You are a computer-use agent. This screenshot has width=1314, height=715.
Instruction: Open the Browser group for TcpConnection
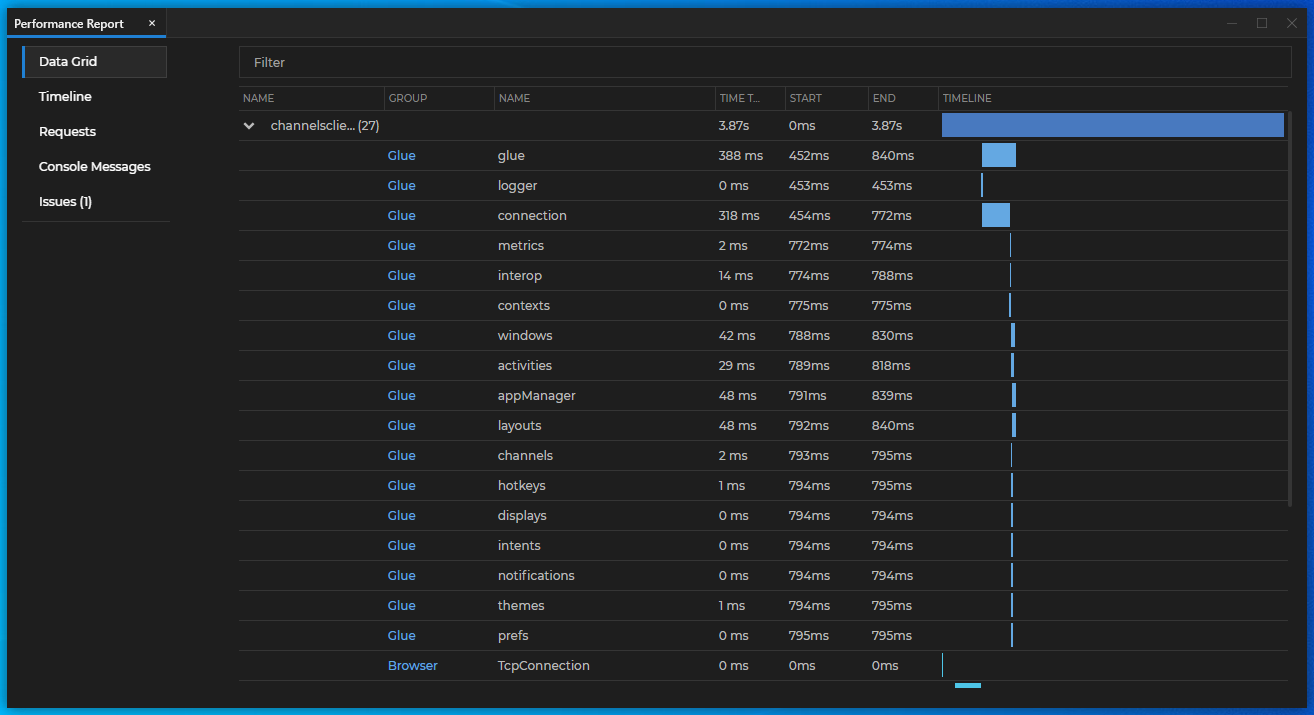pyautogui.click(x=412, y=665)
